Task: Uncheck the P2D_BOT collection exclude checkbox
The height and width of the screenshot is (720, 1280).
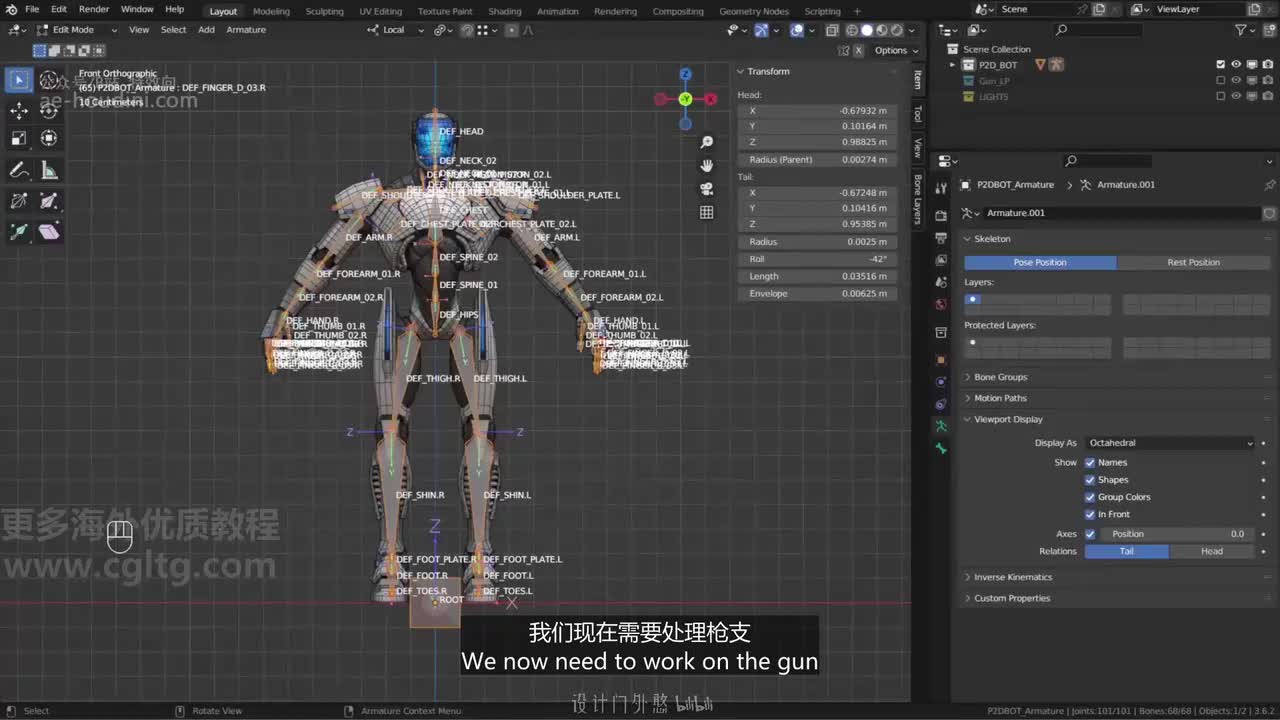Action: click(1220, 65)
